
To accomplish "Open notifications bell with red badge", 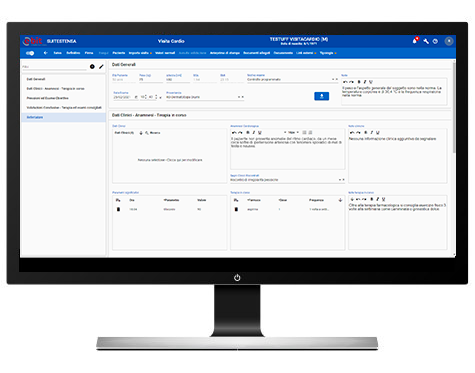I will tap(415, 41).
